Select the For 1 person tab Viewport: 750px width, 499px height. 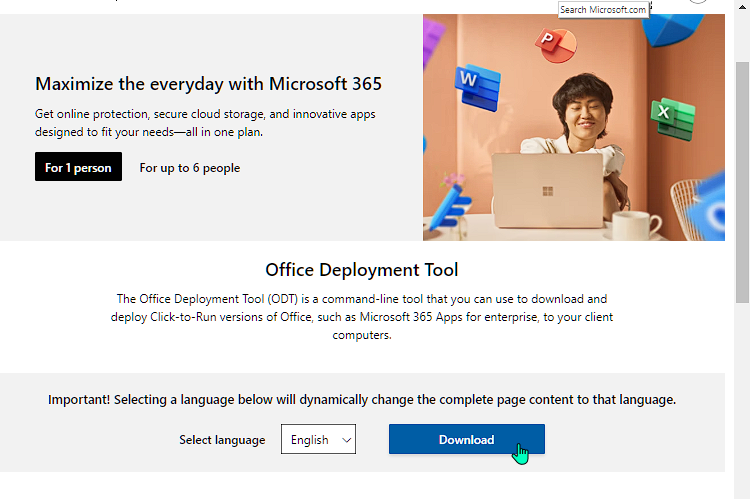[x=78, y=167]
